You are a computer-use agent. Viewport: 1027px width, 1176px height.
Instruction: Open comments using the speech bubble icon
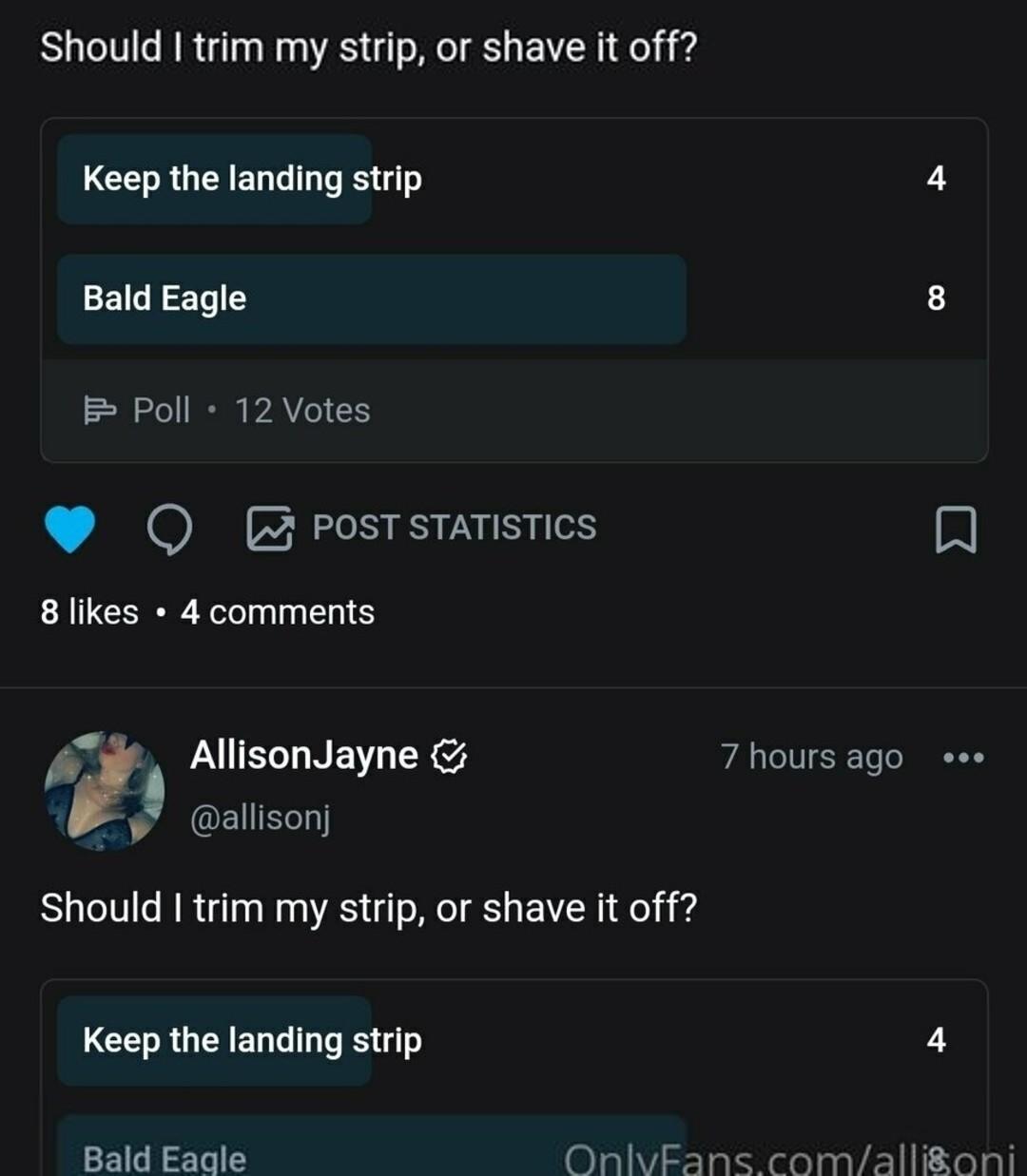(169, 529)
